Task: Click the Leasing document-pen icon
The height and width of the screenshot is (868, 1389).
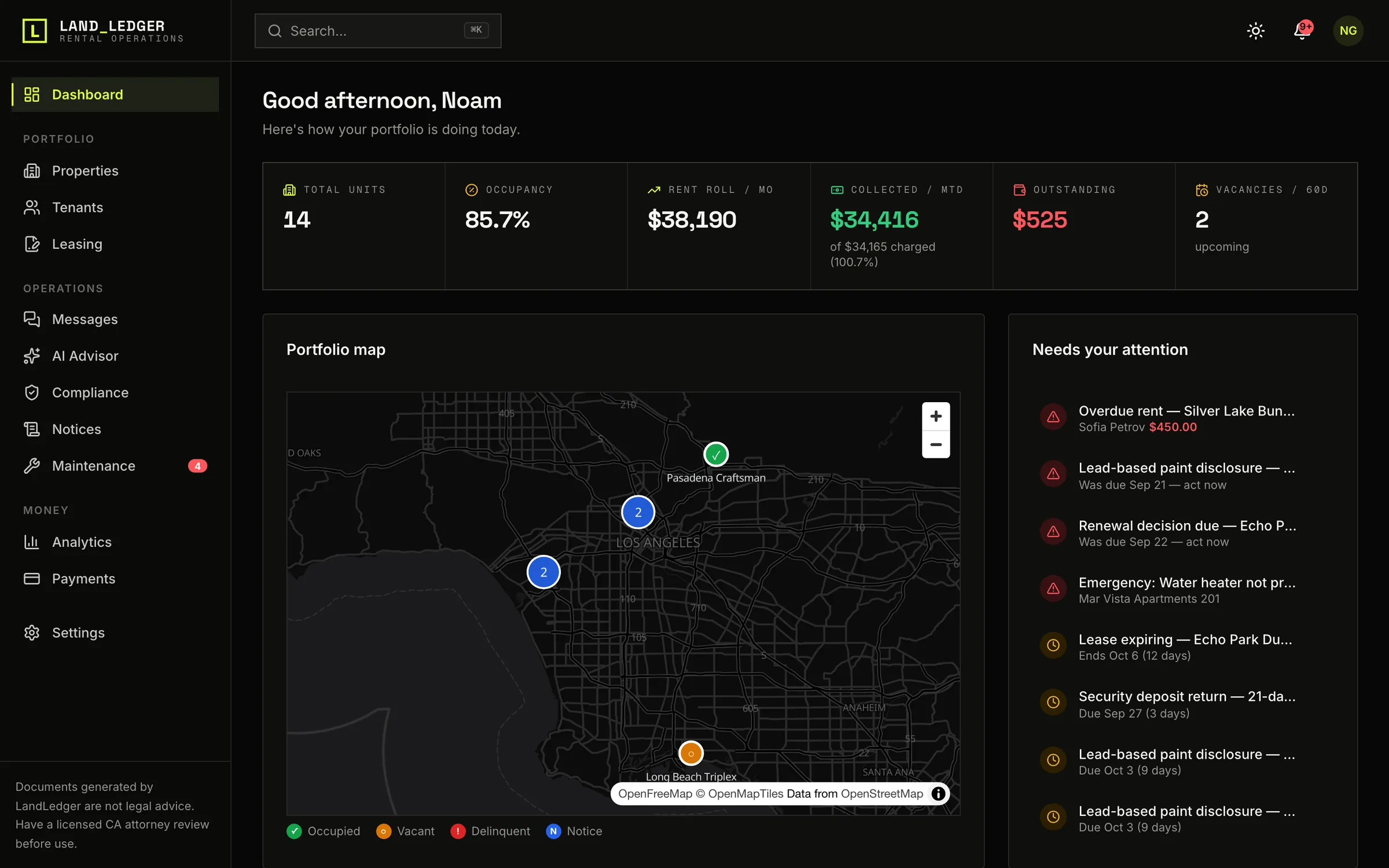Action: (32, 244)
